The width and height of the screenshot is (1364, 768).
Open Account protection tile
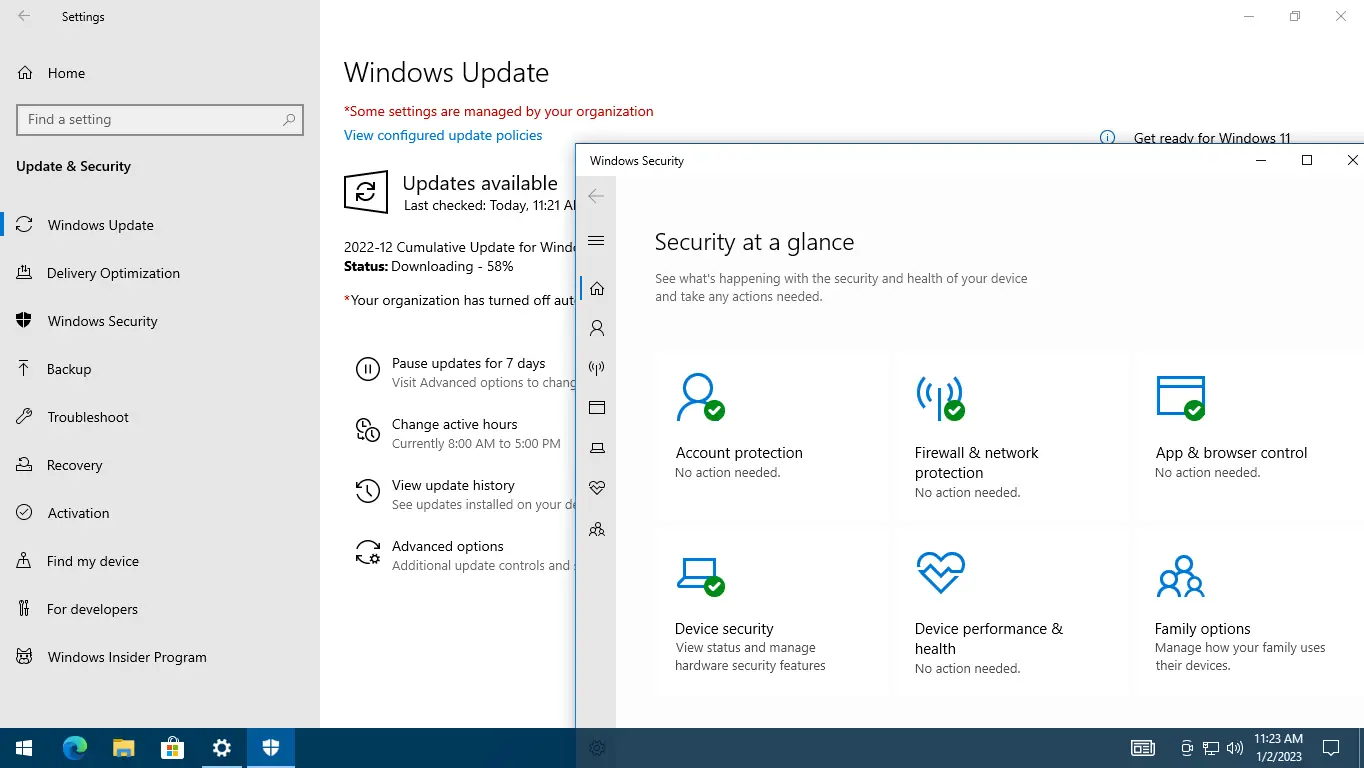(x=772, y=436)
